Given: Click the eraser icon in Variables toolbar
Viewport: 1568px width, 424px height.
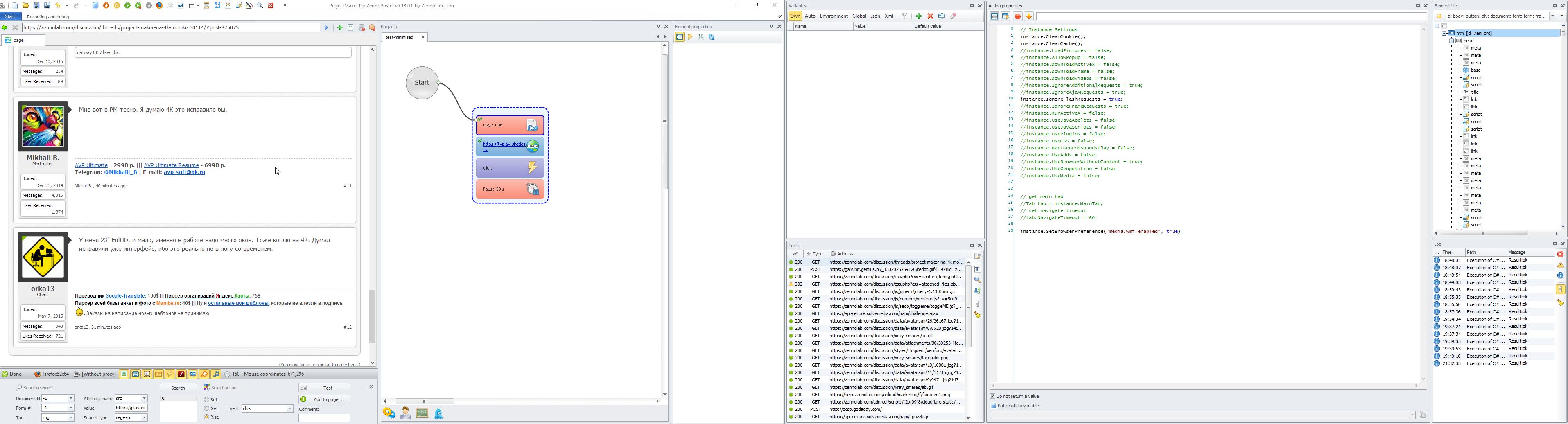Looking at the screenshot, I should 953,16.
